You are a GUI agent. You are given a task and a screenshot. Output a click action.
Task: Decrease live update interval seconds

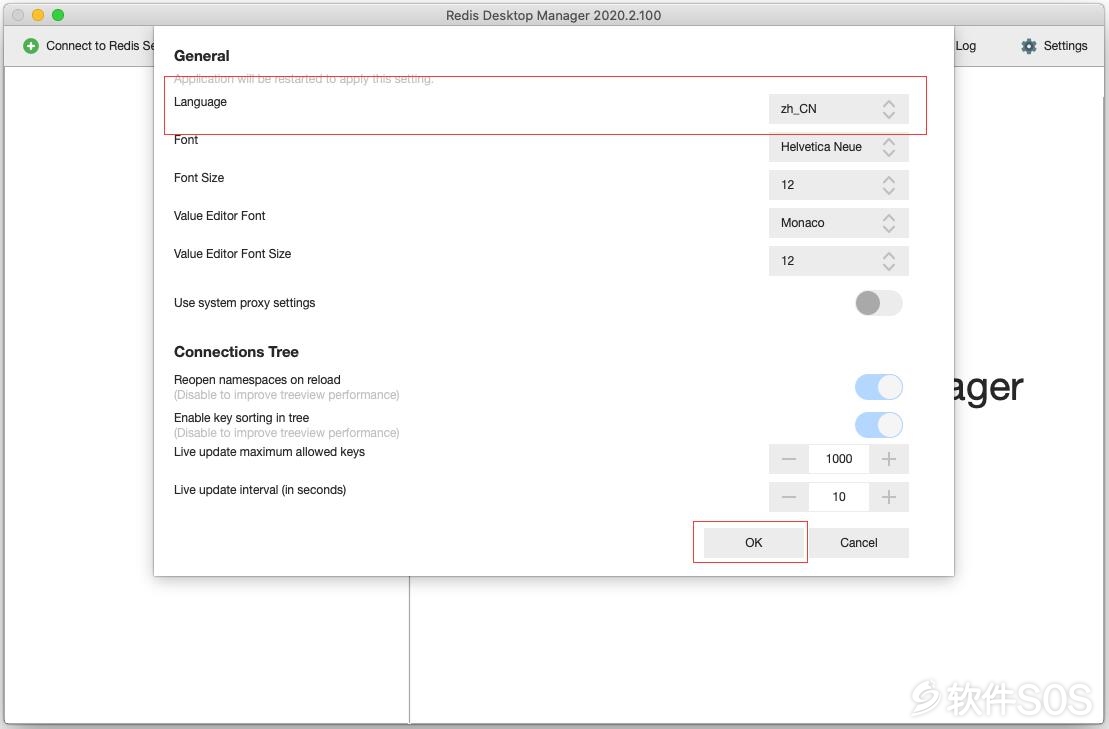coord(789,497)
